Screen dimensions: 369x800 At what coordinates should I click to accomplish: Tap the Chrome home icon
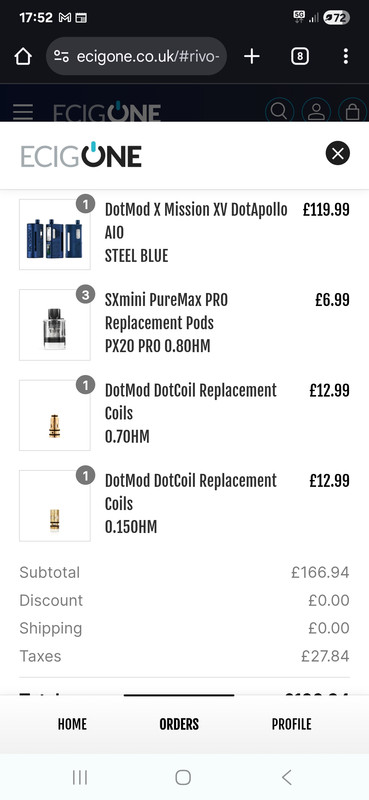pyautogui.click(x=23, y=56)
